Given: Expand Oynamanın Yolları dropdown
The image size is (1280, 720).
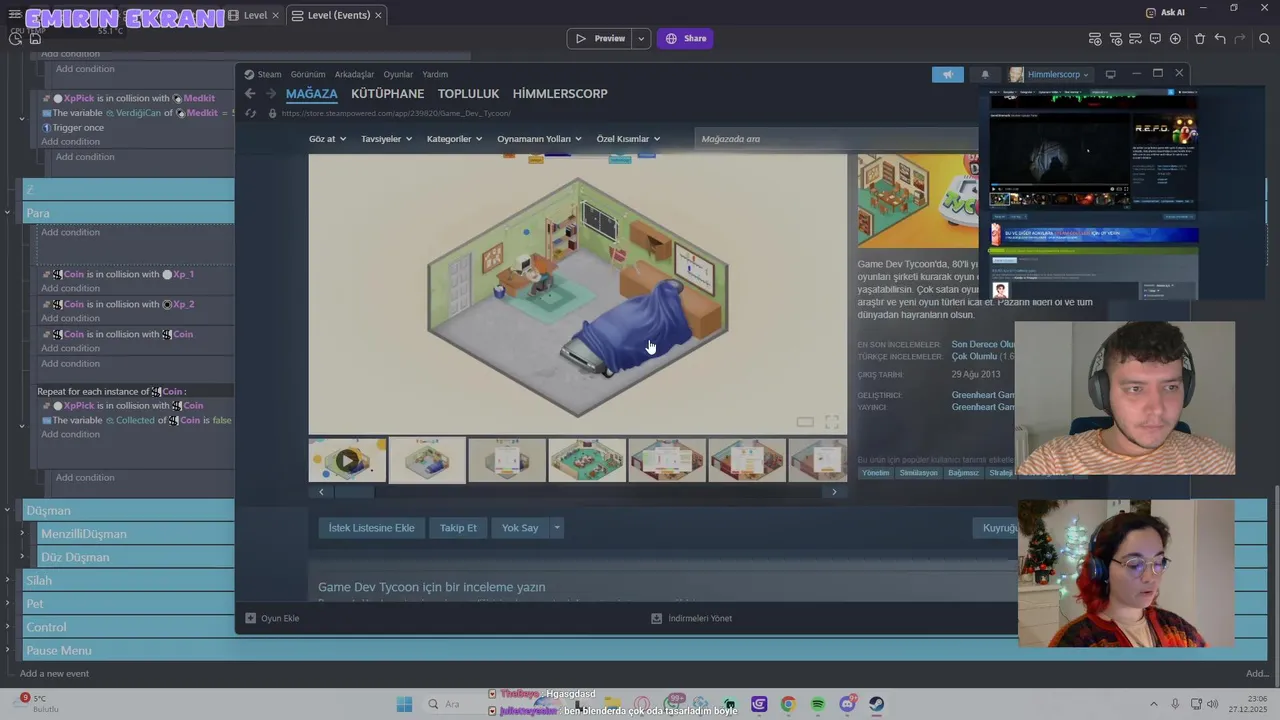Looking at the screenshot, I should pyautogui.click(x=540, y=139).
